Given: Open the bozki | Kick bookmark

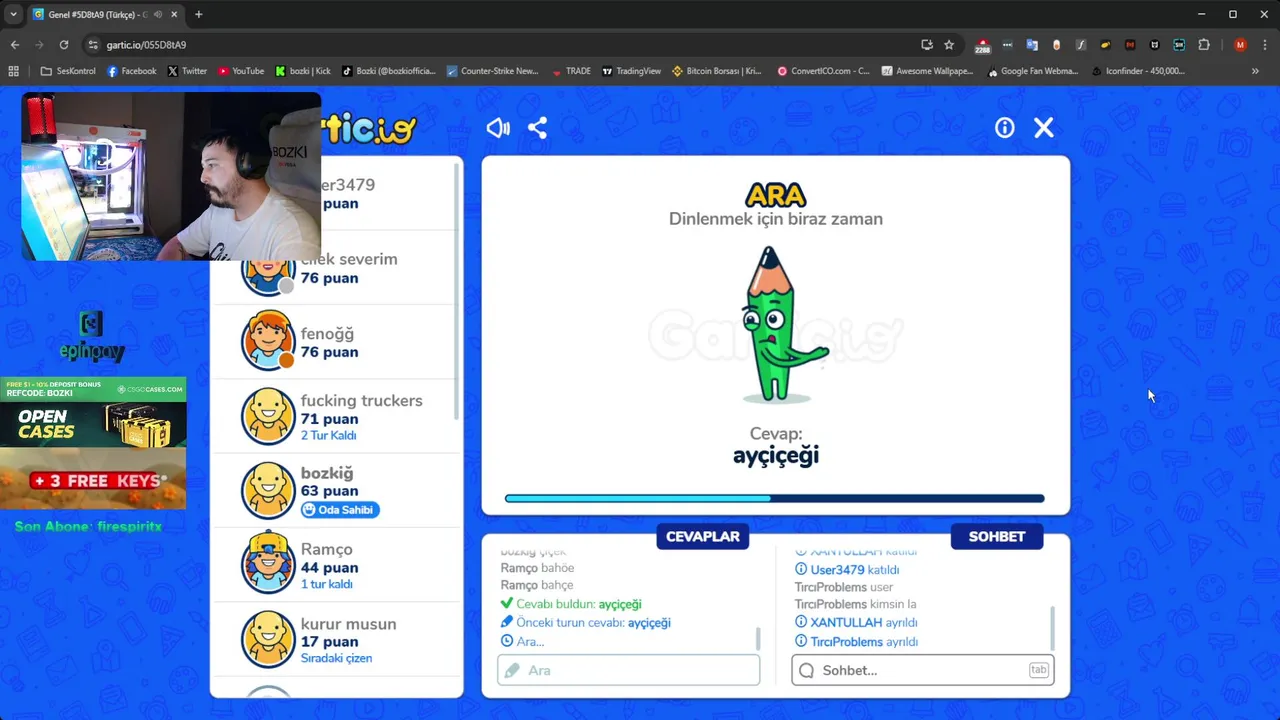Looking at the screenshot, I should (x=303, y=71).
